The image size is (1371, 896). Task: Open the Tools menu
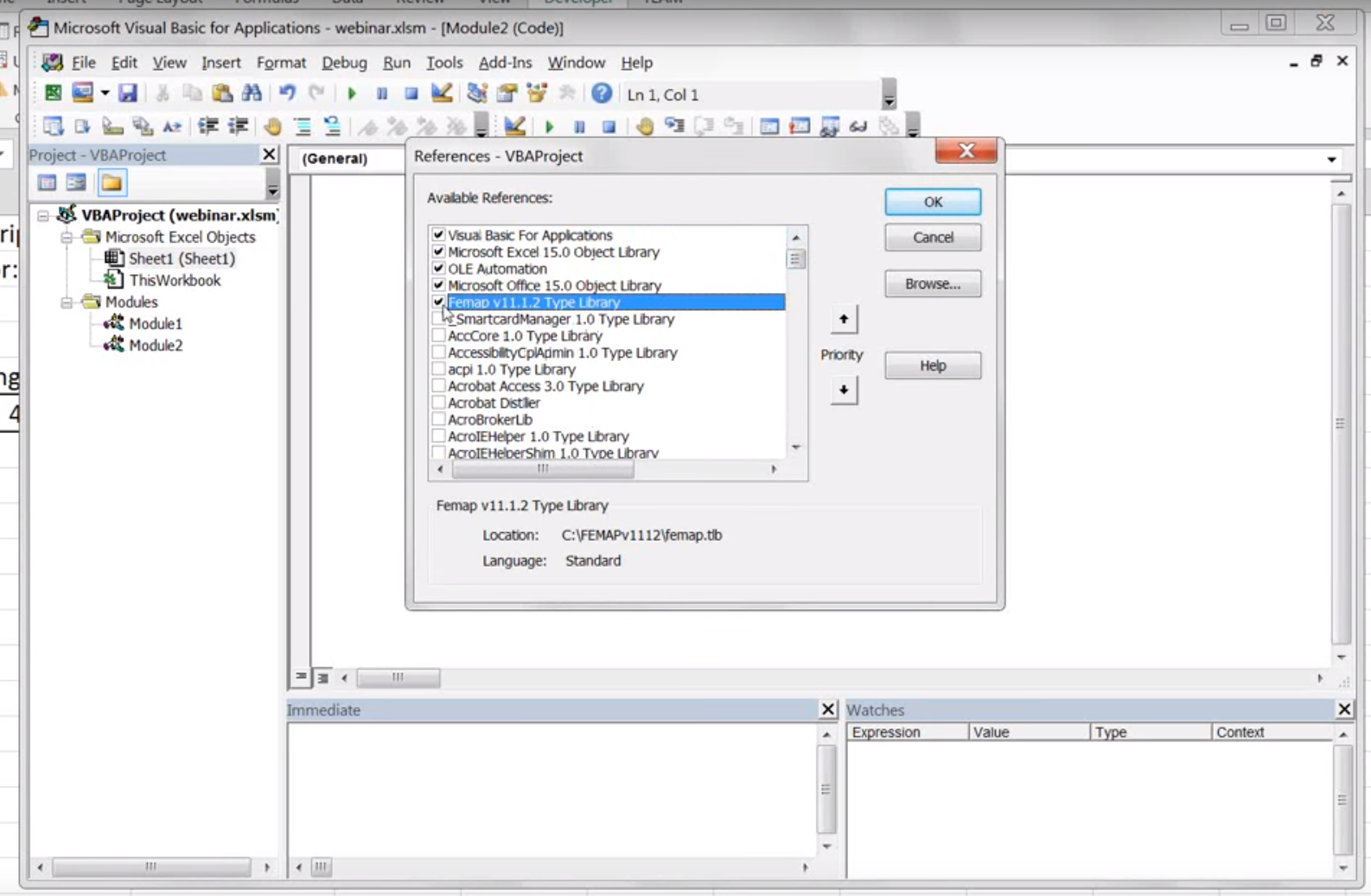(x=444, y=62)
